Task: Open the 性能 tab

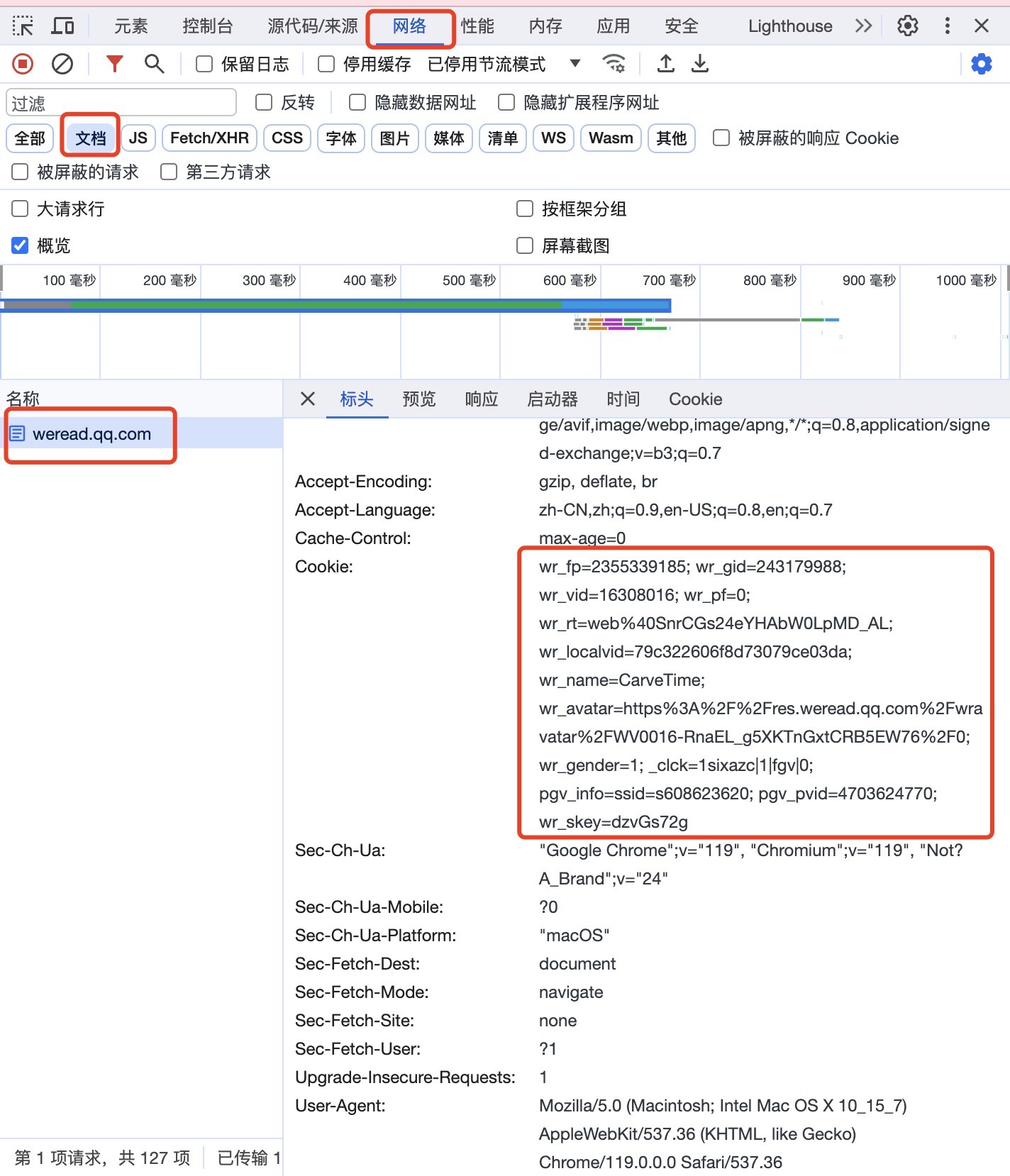Action: pyautogui.click(x=477, y=26)
